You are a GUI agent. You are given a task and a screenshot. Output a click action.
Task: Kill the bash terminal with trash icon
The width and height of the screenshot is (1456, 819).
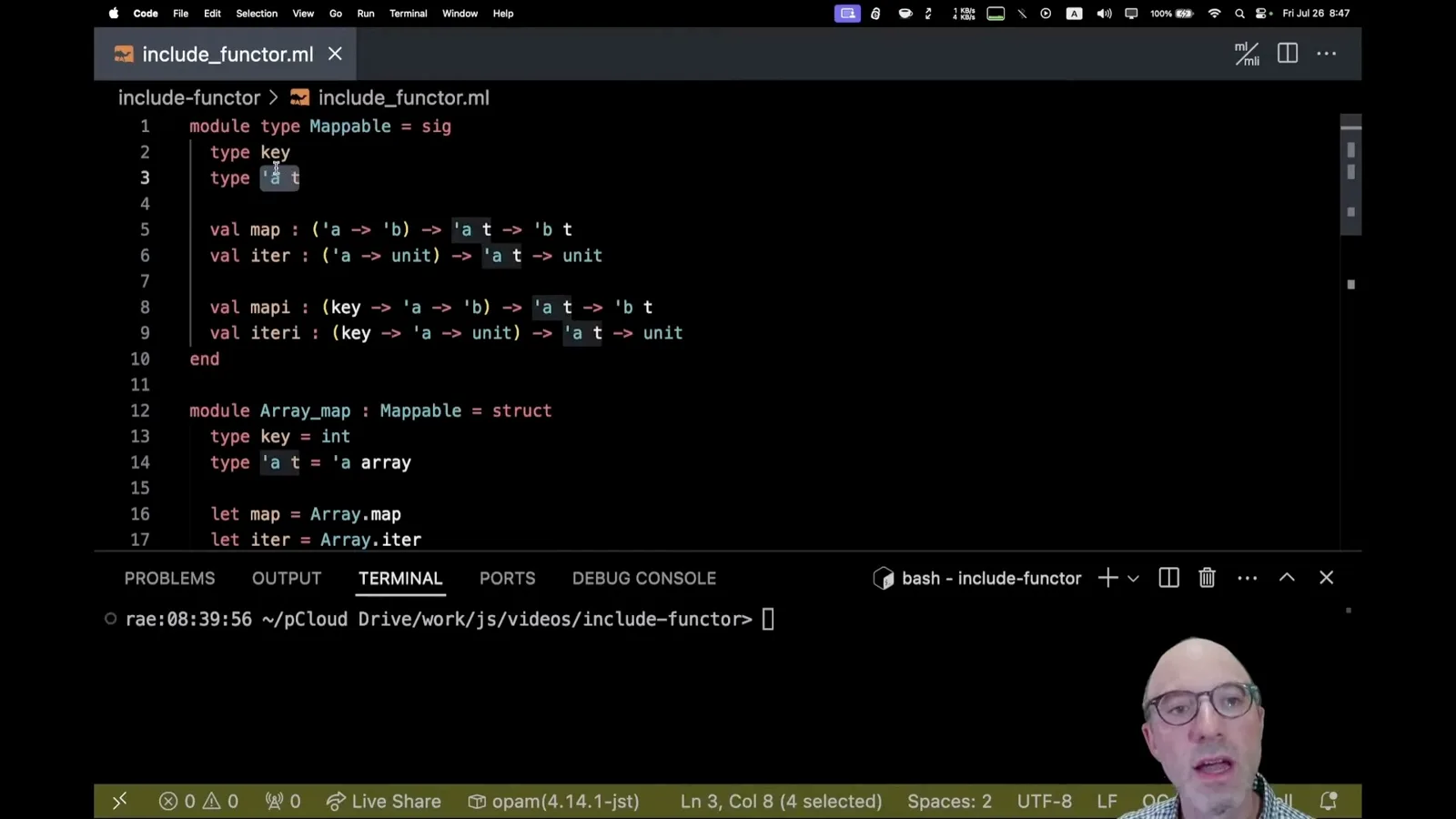pos(1207,578)
